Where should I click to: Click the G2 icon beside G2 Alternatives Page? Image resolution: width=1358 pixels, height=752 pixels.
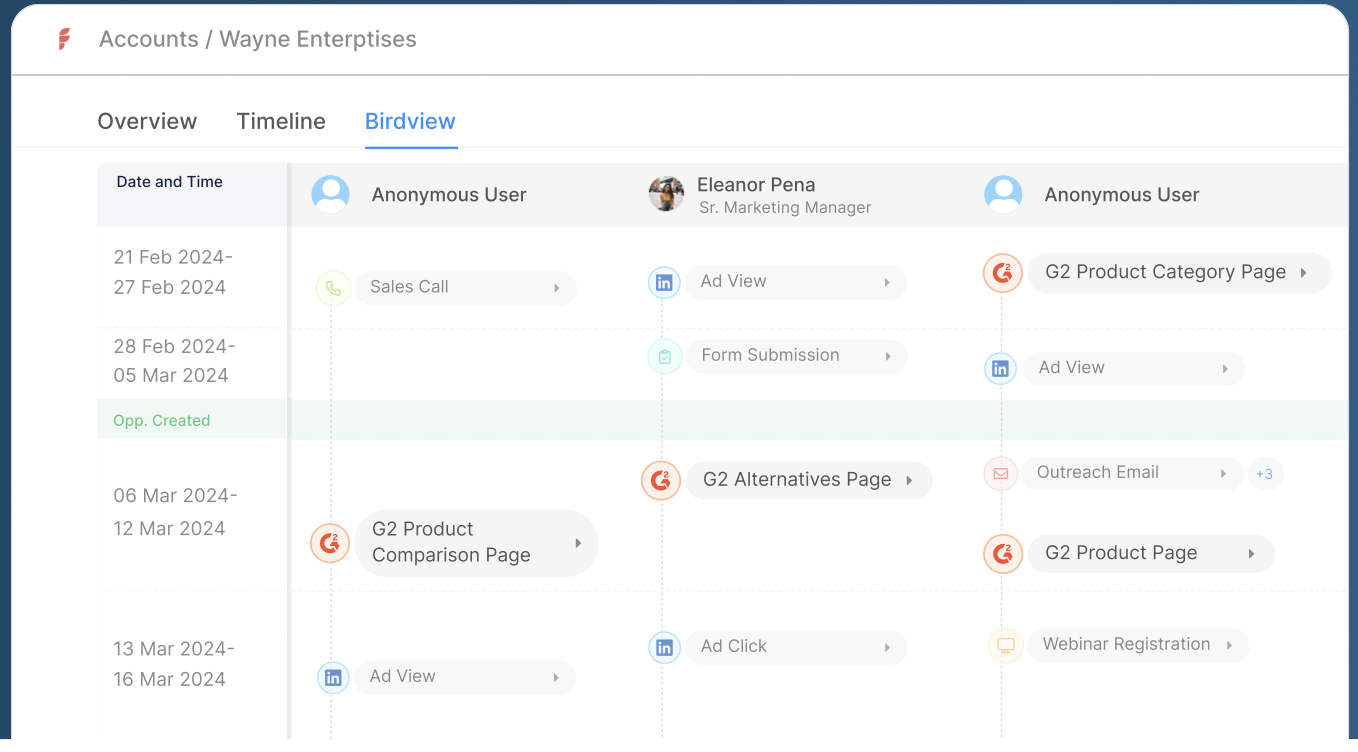pos(661,480)
